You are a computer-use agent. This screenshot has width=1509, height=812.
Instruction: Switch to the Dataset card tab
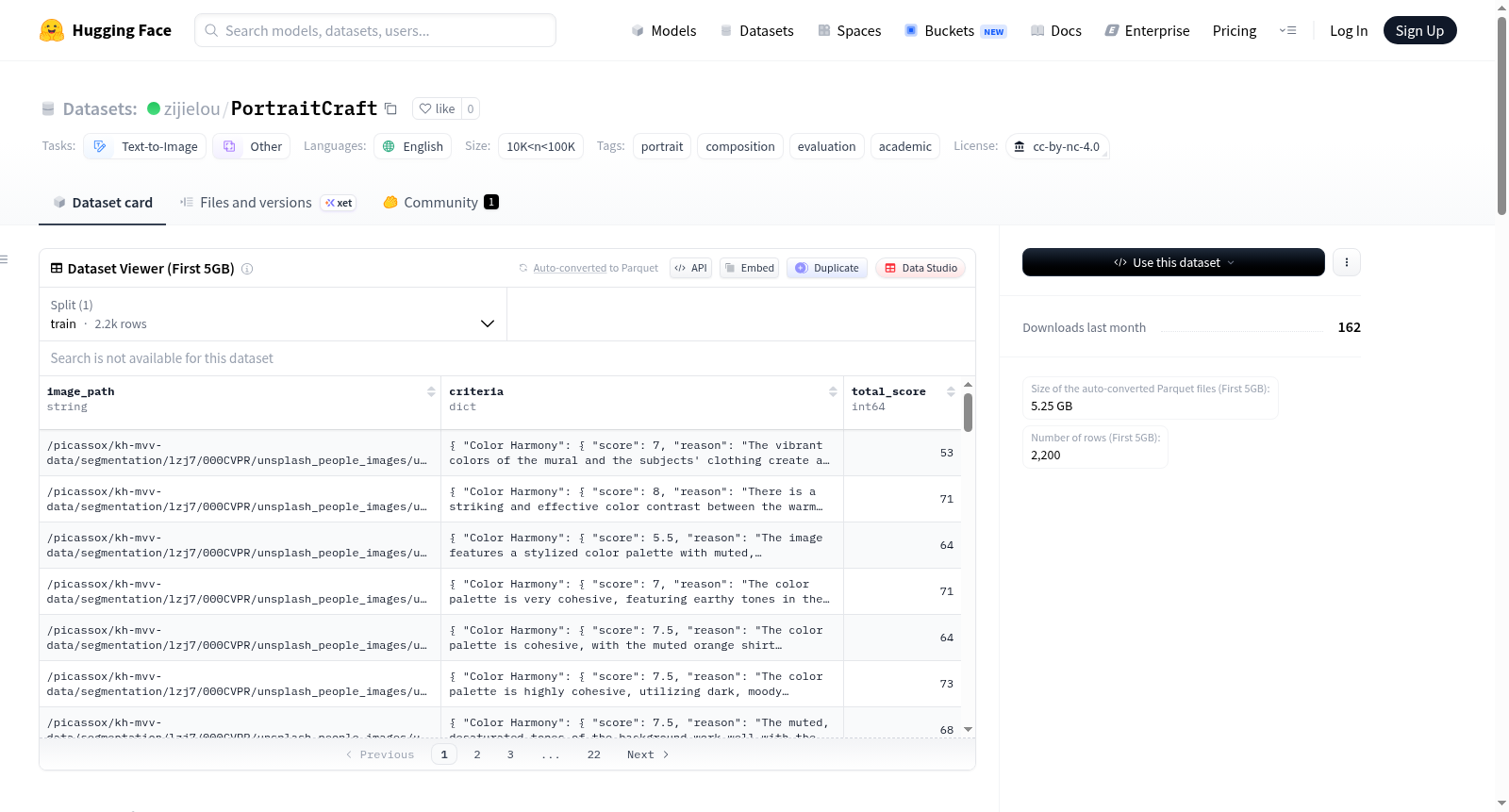coord(103,202)
